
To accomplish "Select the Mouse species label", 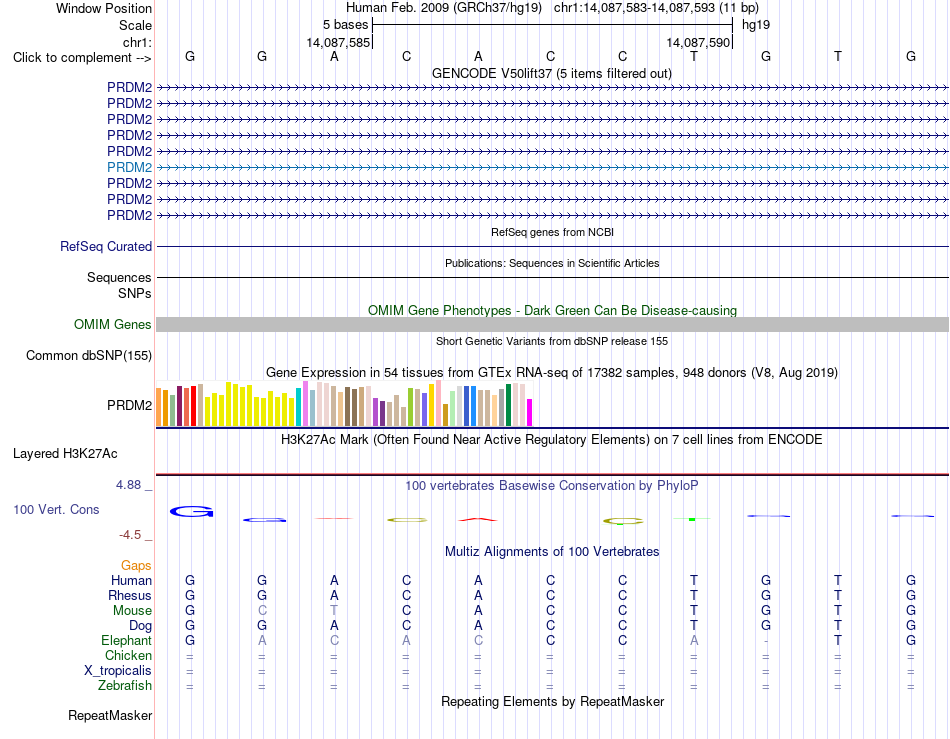I will pyautogui.click(x=132, y=611).
